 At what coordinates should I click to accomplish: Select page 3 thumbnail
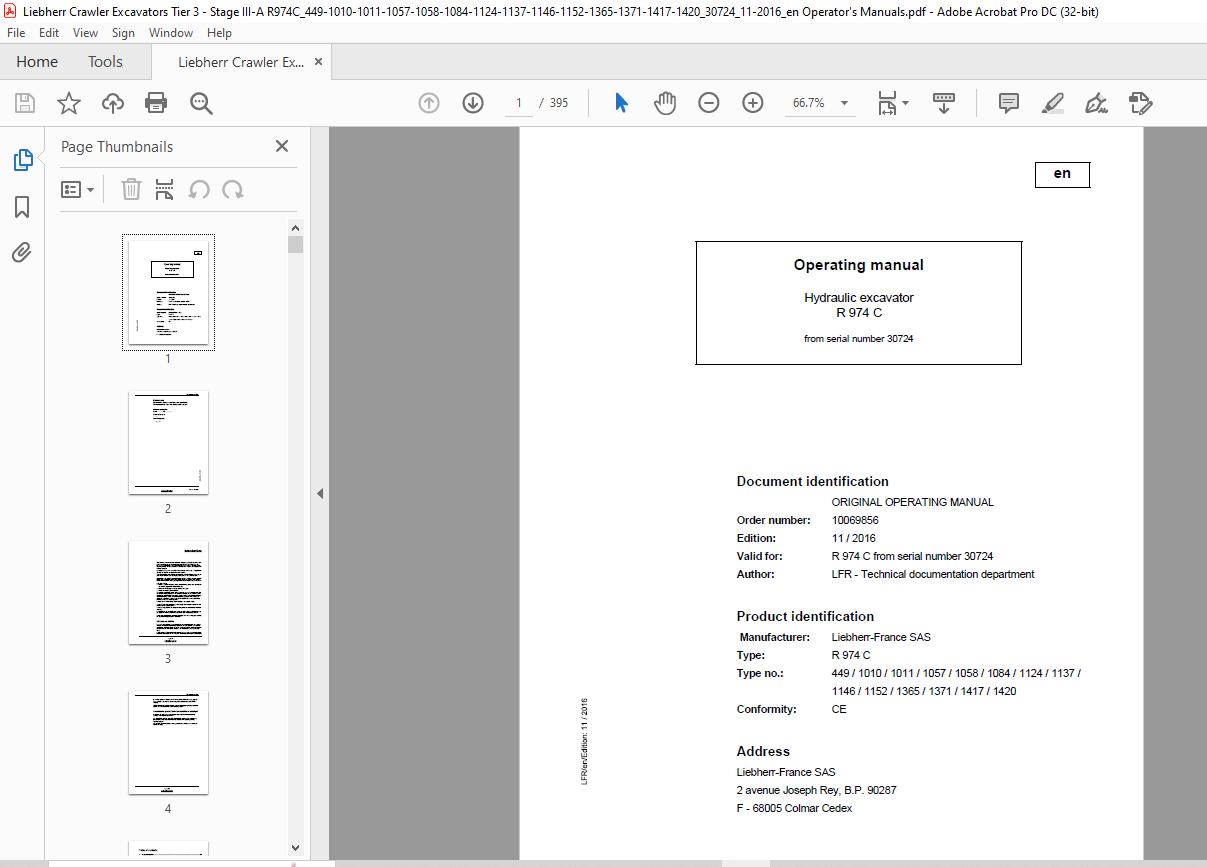point(168,593)
